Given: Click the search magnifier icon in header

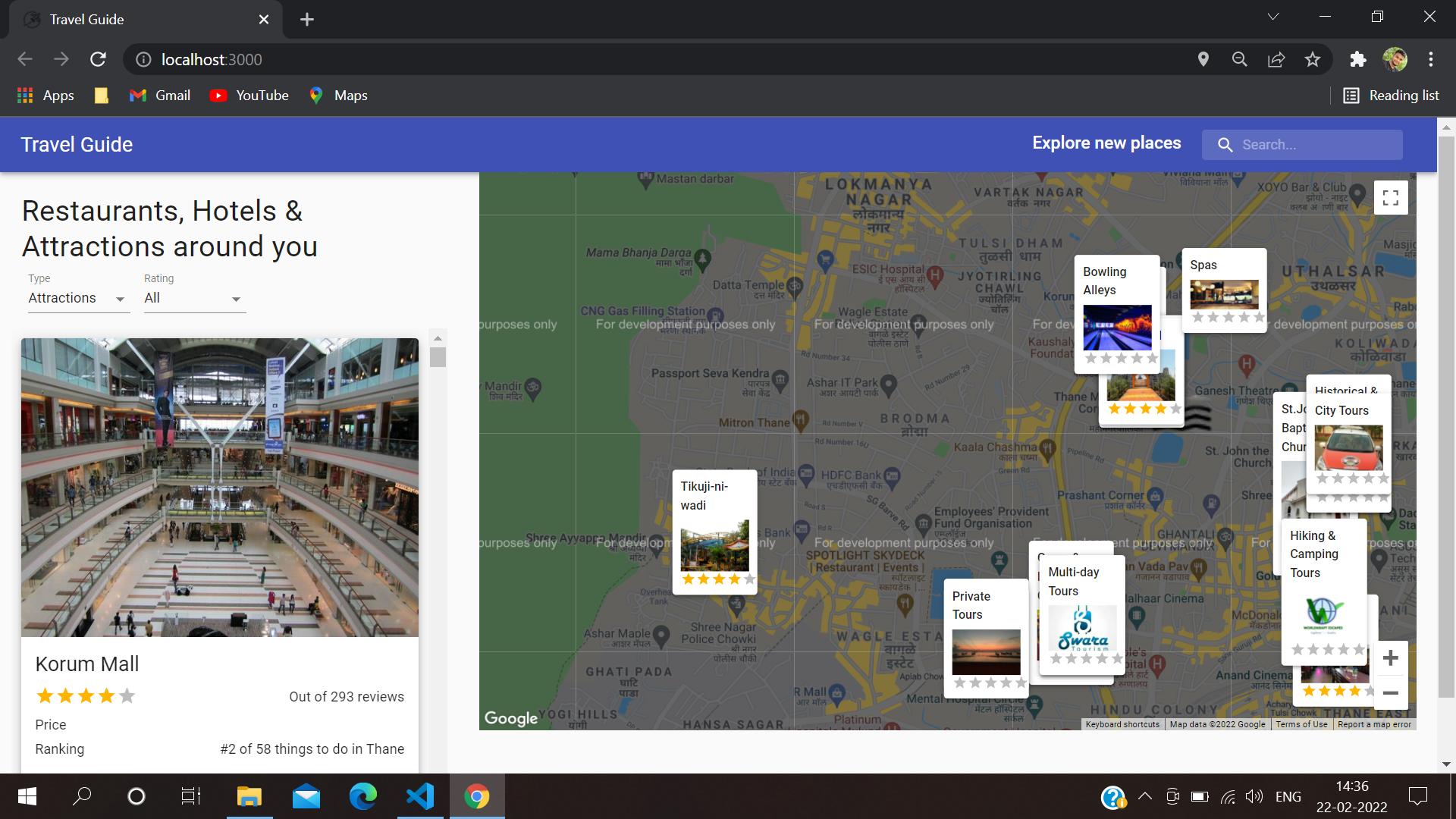Looking at the screenshot, I should [1225, 145].
